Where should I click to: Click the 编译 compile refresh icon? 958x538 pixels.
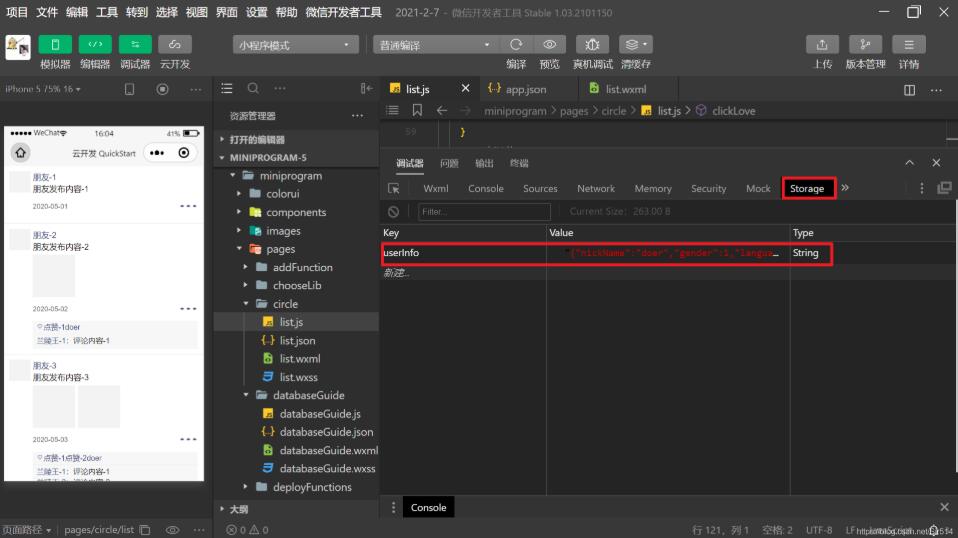click(516, 45)
